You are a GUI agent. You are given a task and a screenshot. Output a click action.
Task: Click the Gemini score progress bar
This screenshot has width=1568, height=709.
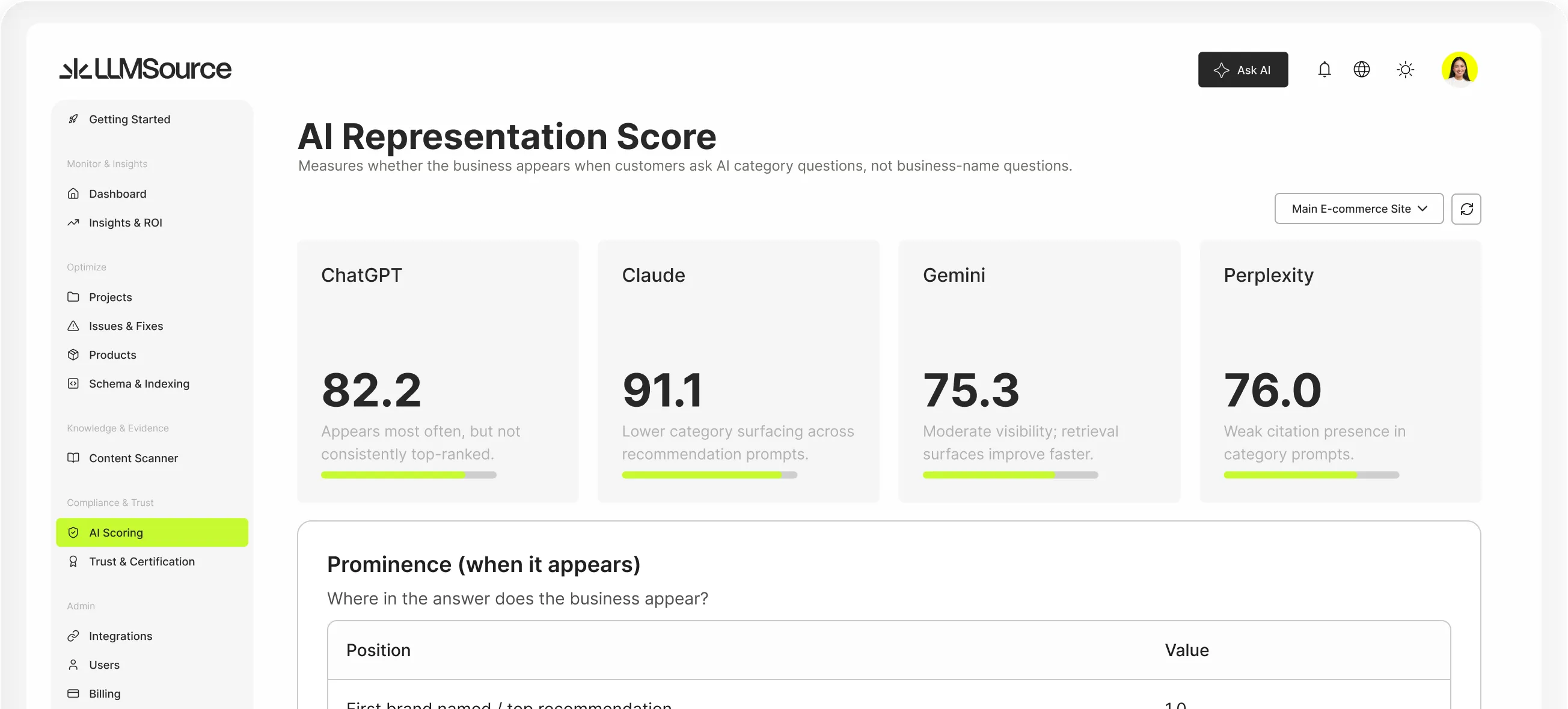point(1010,475)
